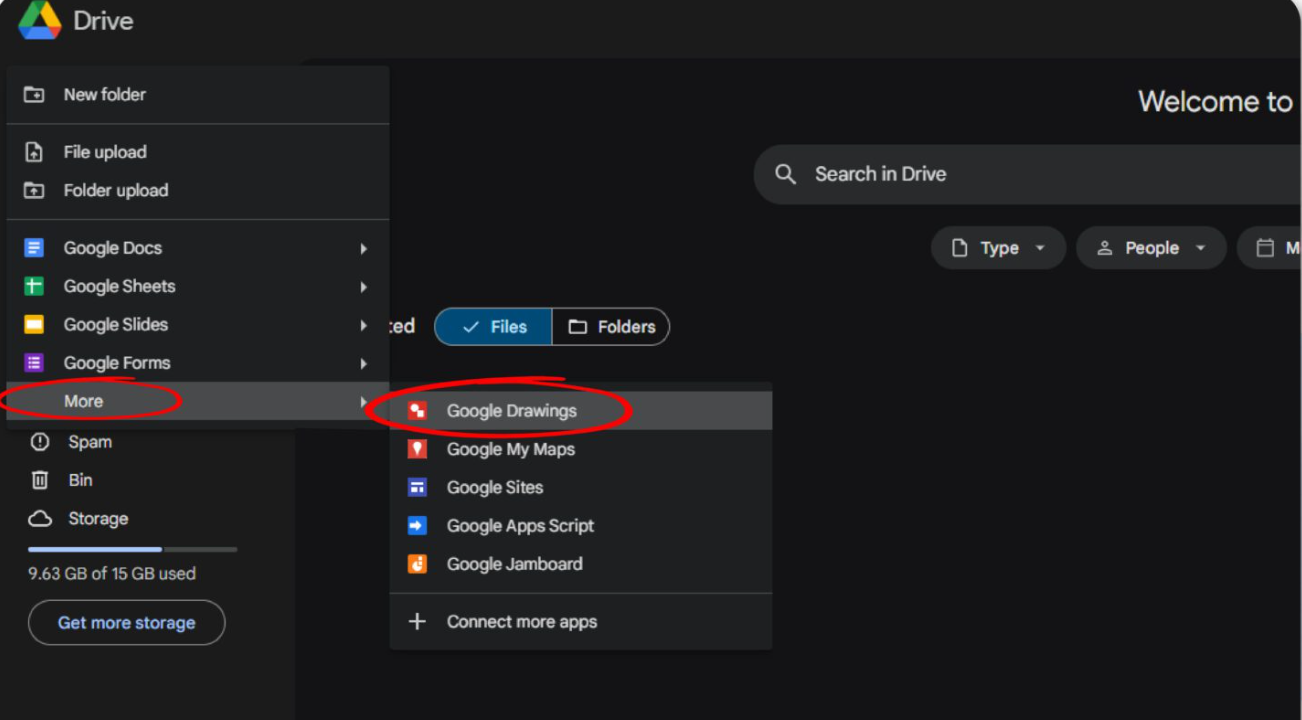Expand the Google Sheets submenu arrow
This screenshot has width=1302, height=720.
tap(364, 287)
